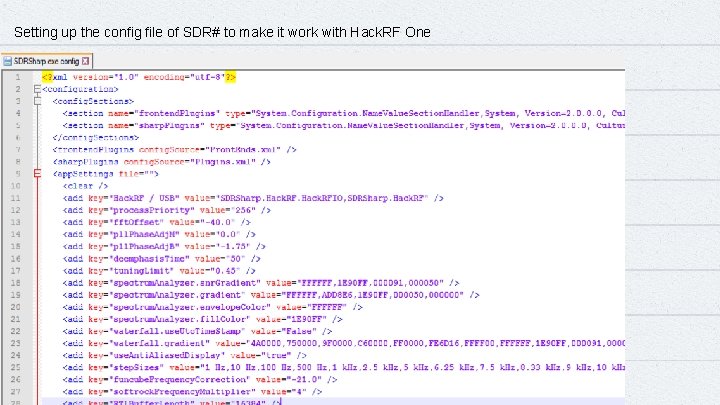This screenshot has height=405, width=720.
Task: Select the SDRSharp.exe.config tab
Action: point(46,61)
